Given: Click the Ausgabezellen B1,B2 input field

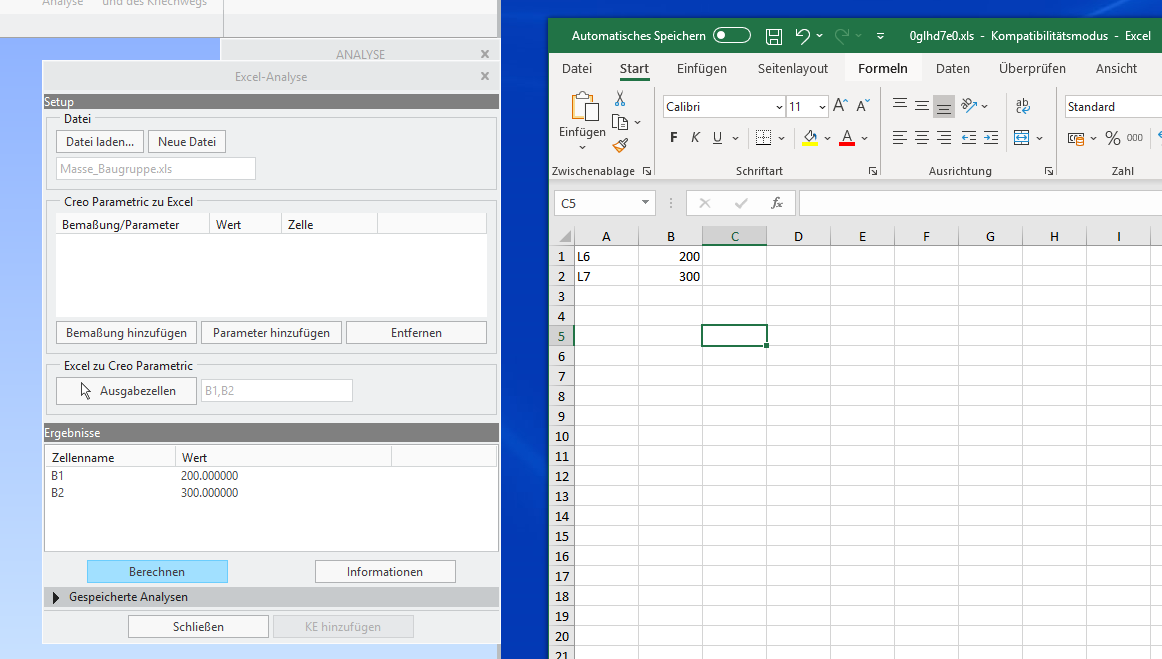Looking at the screenshot, I should pyautogui.click(x=276, y=391).
